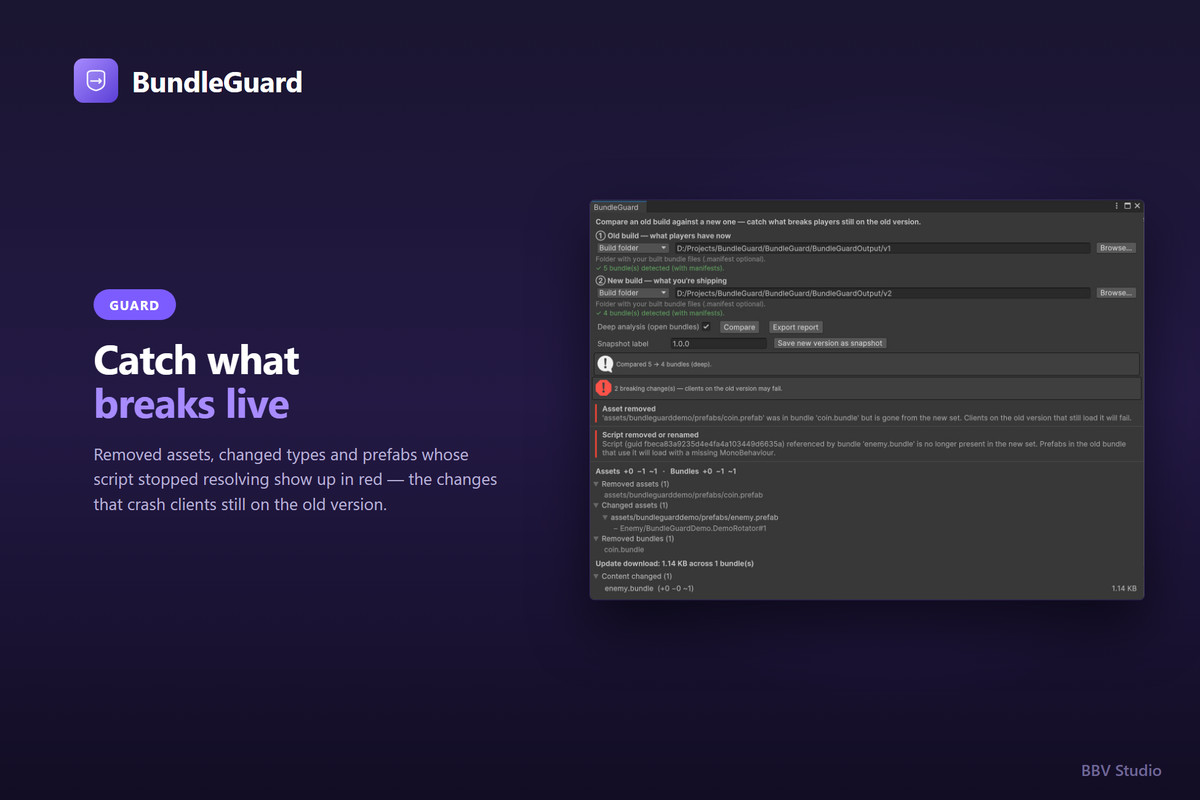The image size is (1200, 800).
Task: Click Save new version as snapshot
Action: tap(830, 343)
